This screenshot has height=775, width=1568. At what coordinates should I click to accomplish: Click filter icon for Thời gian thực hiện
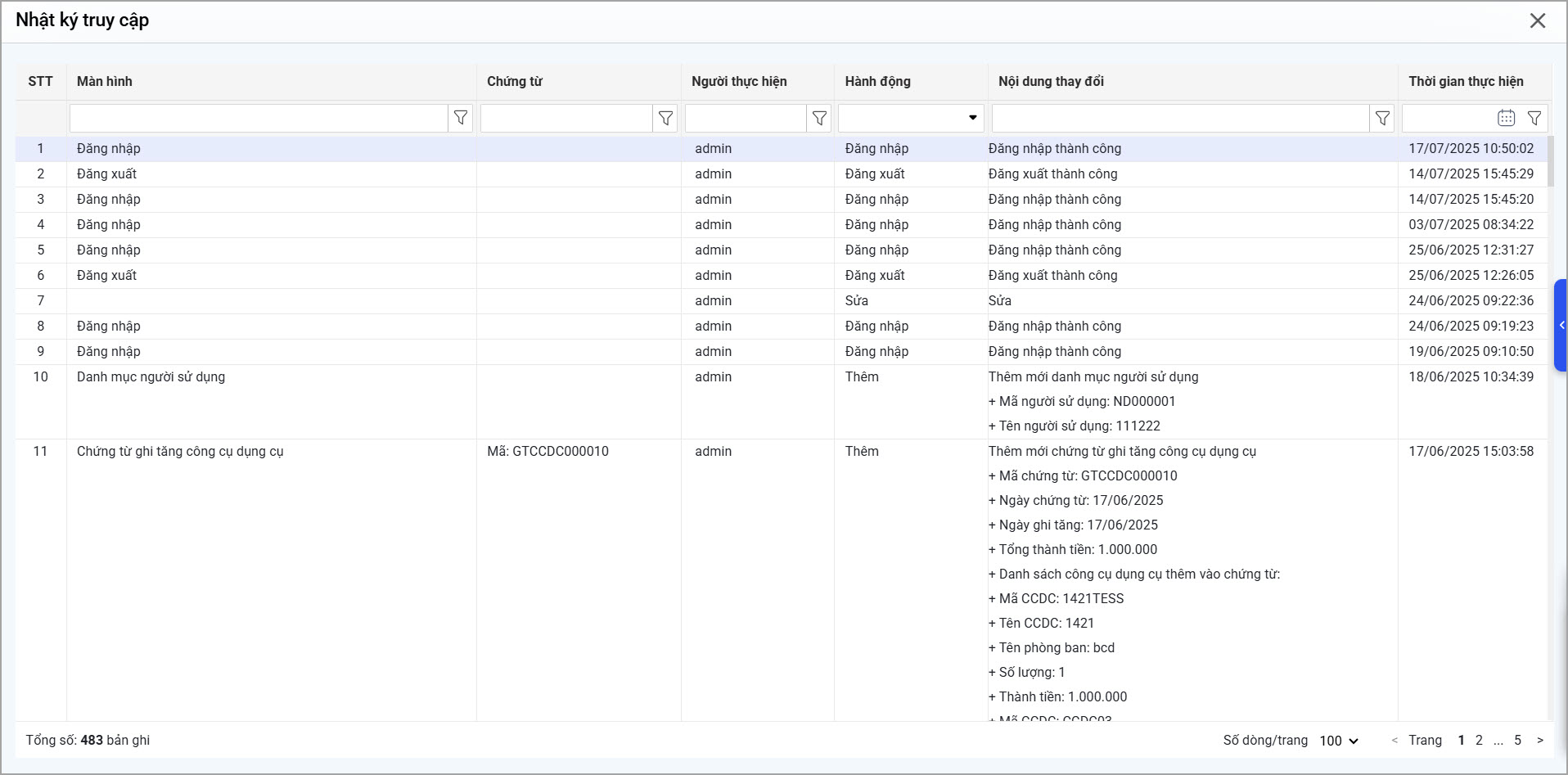(x=1534, y=118)
